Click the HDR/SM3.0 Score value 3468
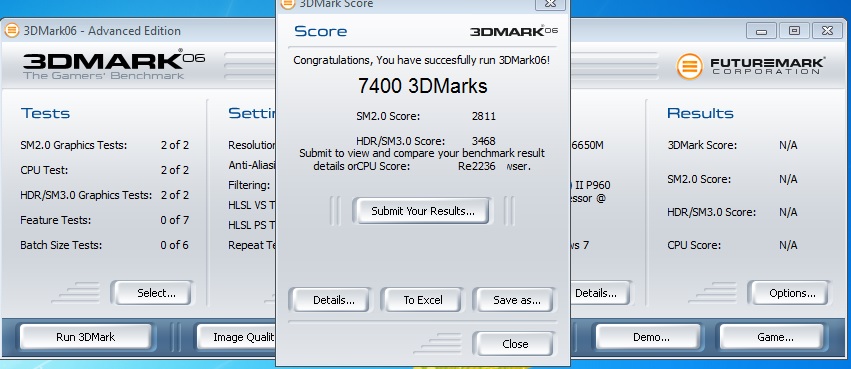Viewport: 851px width, 369px height. [x=484, y=141]
